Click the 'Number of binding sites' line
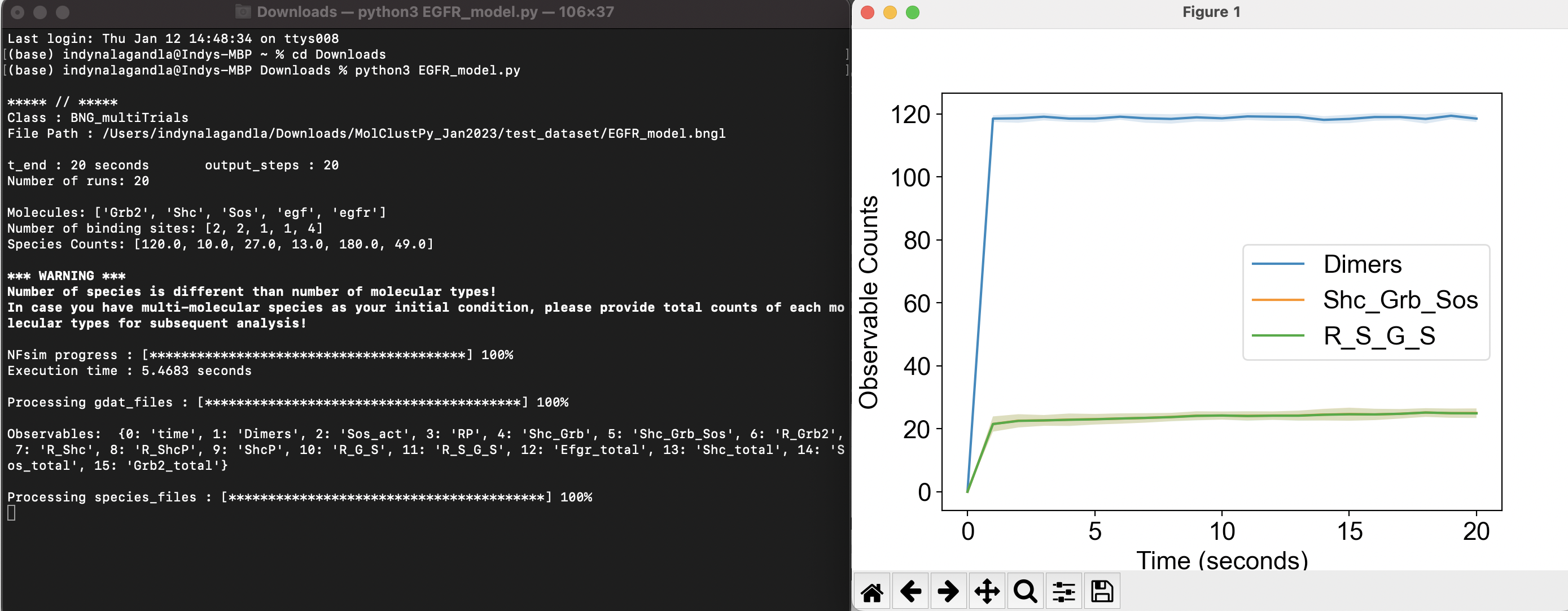This screenshot has height=611, width=1568. tap(165, 229)
